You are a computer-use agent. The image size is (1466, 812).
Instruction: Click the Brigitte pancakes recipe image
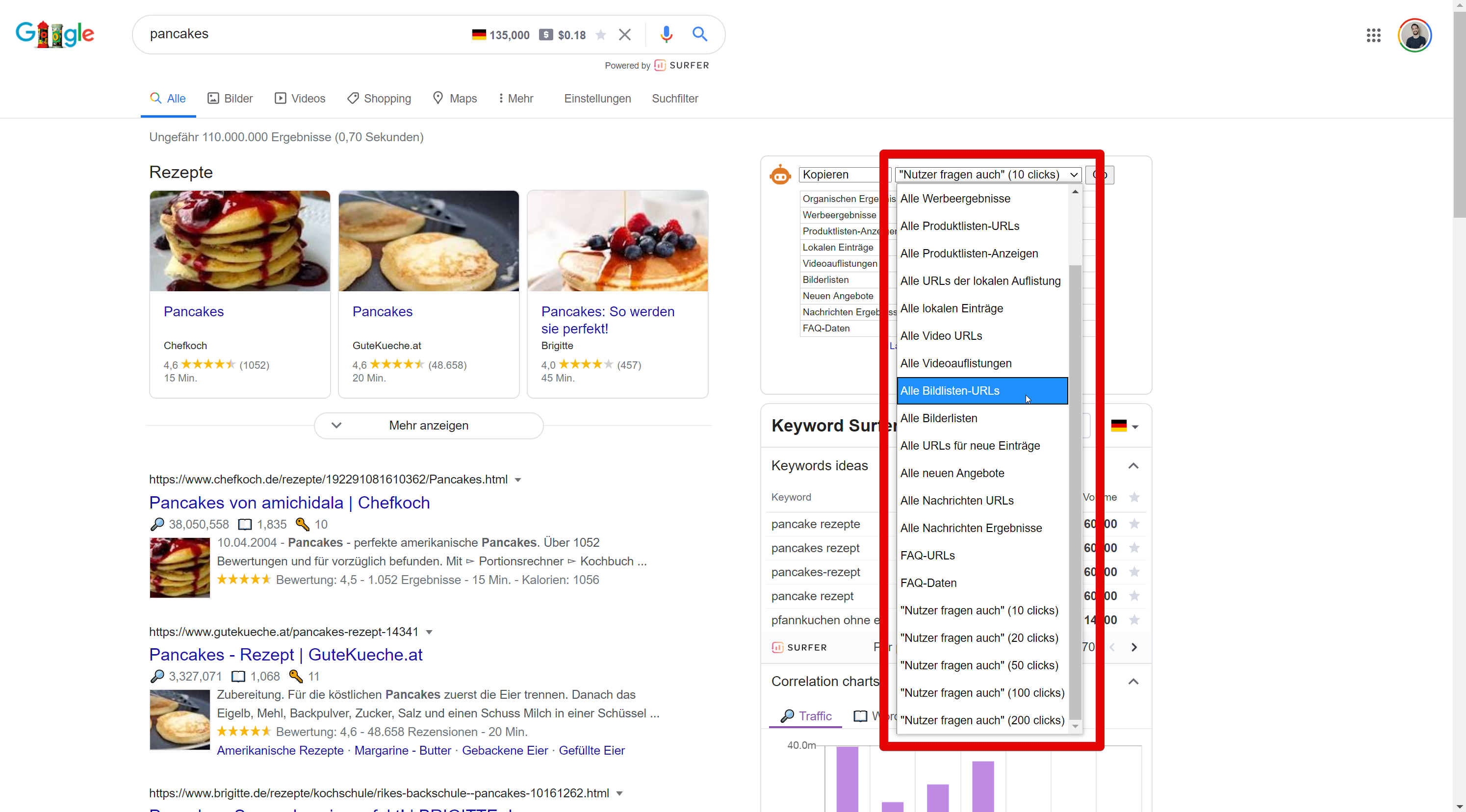(x=617, y=241)
